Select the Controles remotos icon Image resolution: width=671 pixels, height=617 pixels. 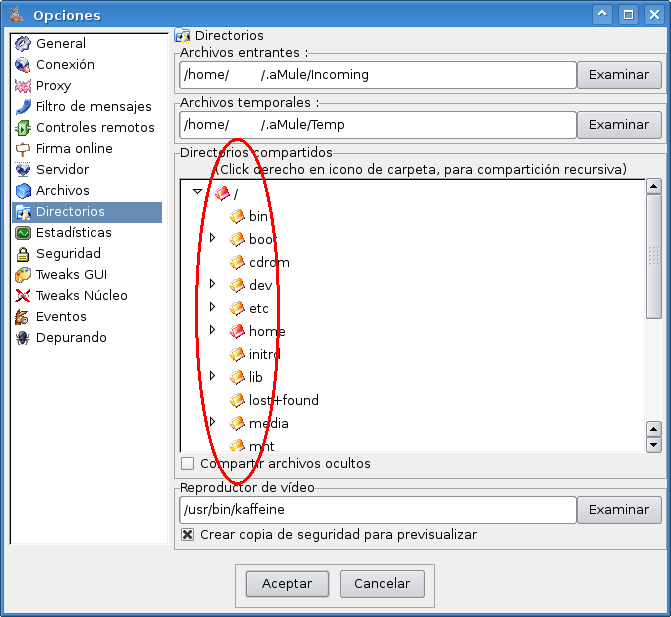[23, 128]
